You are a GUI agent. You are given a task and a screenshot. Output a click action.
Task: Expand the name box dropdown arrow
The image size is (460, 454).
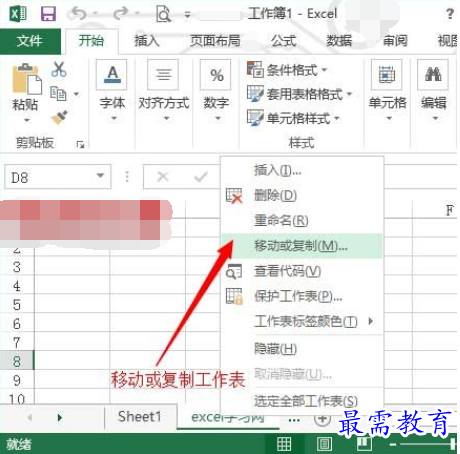click(x=100, y=176)
